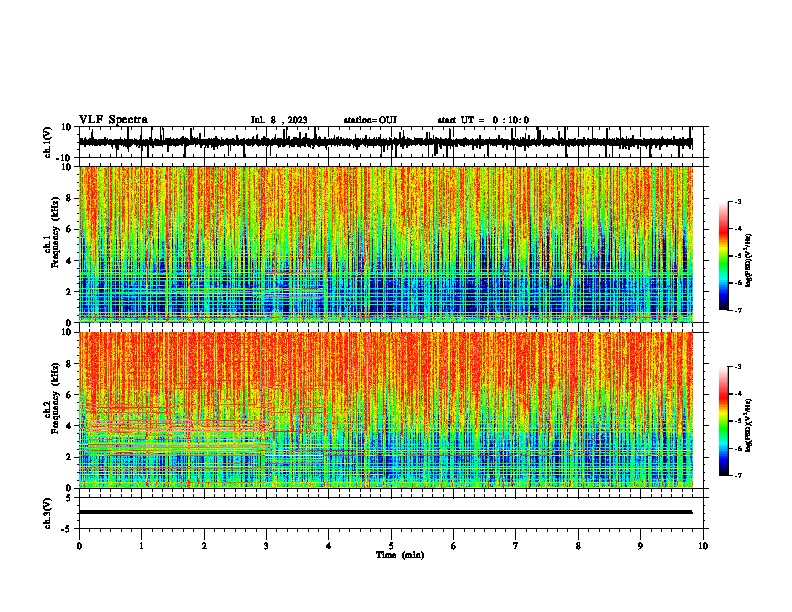The width and height of the screenshot is (792, 612).
Task: Click the "Jul 8, 2023" date label
Action: pyautogui.click(x=279, y=120)
